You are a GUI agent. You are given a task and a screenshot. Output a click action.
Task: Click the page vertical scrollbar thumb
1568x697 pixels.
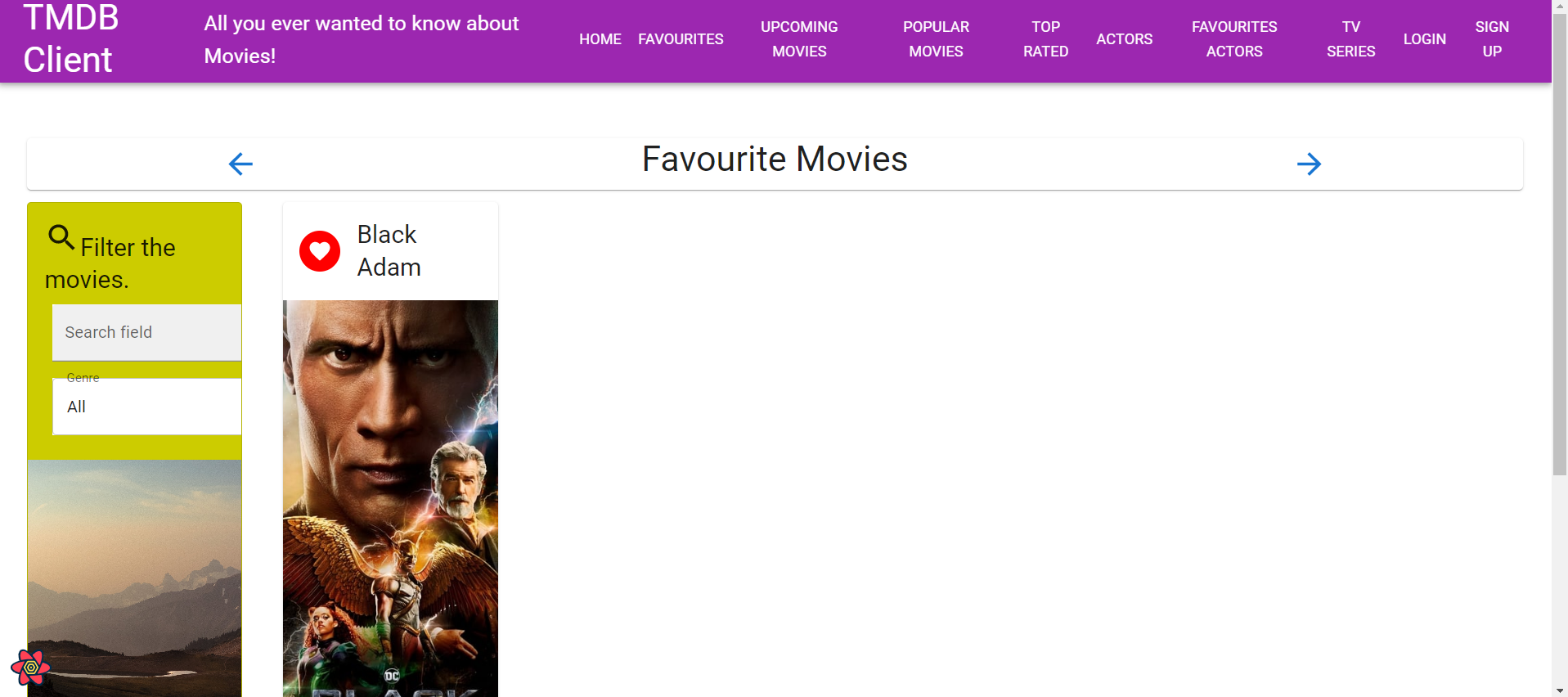click(1560, 245)
